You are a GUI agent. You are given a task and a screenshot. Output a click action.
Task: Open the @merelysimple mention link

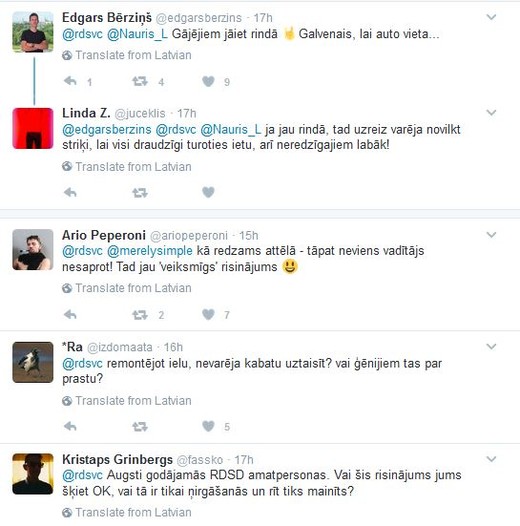[150, 251]
